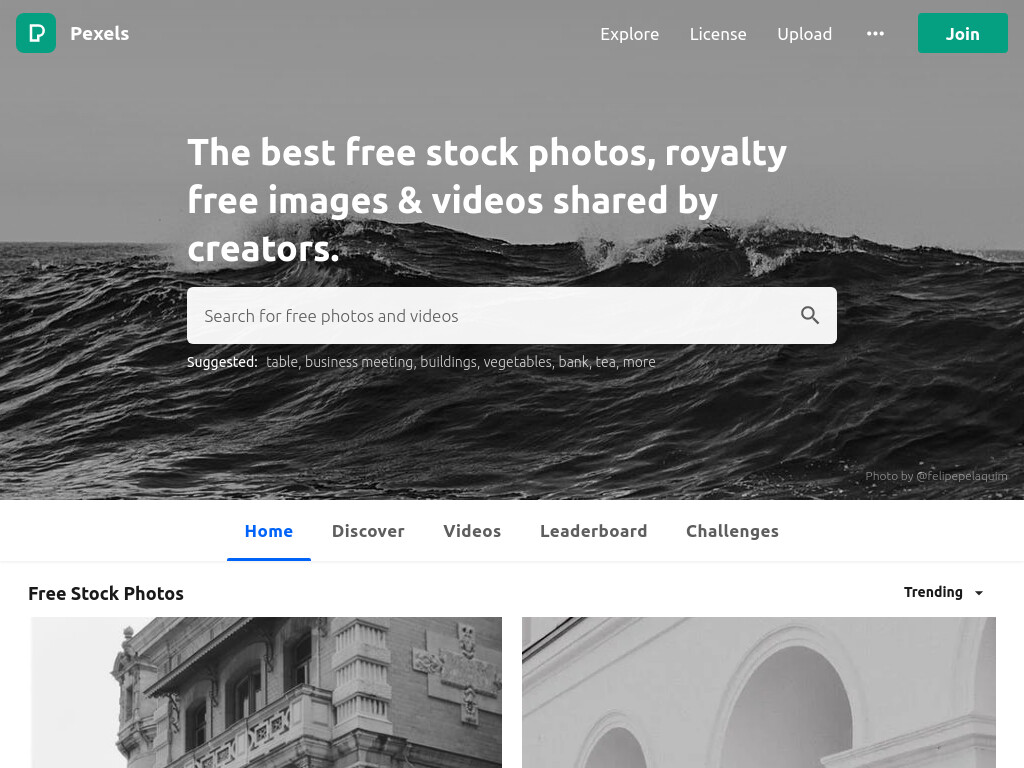The height and width of the screenshot is (768, 1024).
Task: Focus the search photos and videos field
Action: 496,315
